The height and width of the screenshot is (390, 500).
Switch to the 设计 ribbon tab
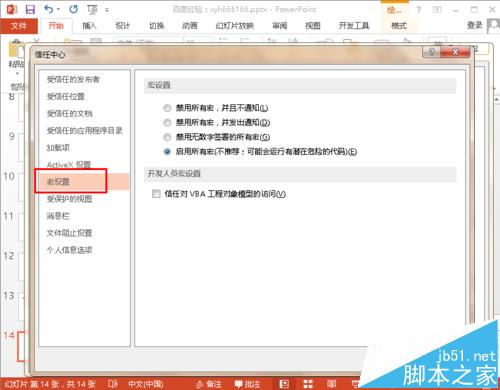pyautogui.click(x=122, y=26)
